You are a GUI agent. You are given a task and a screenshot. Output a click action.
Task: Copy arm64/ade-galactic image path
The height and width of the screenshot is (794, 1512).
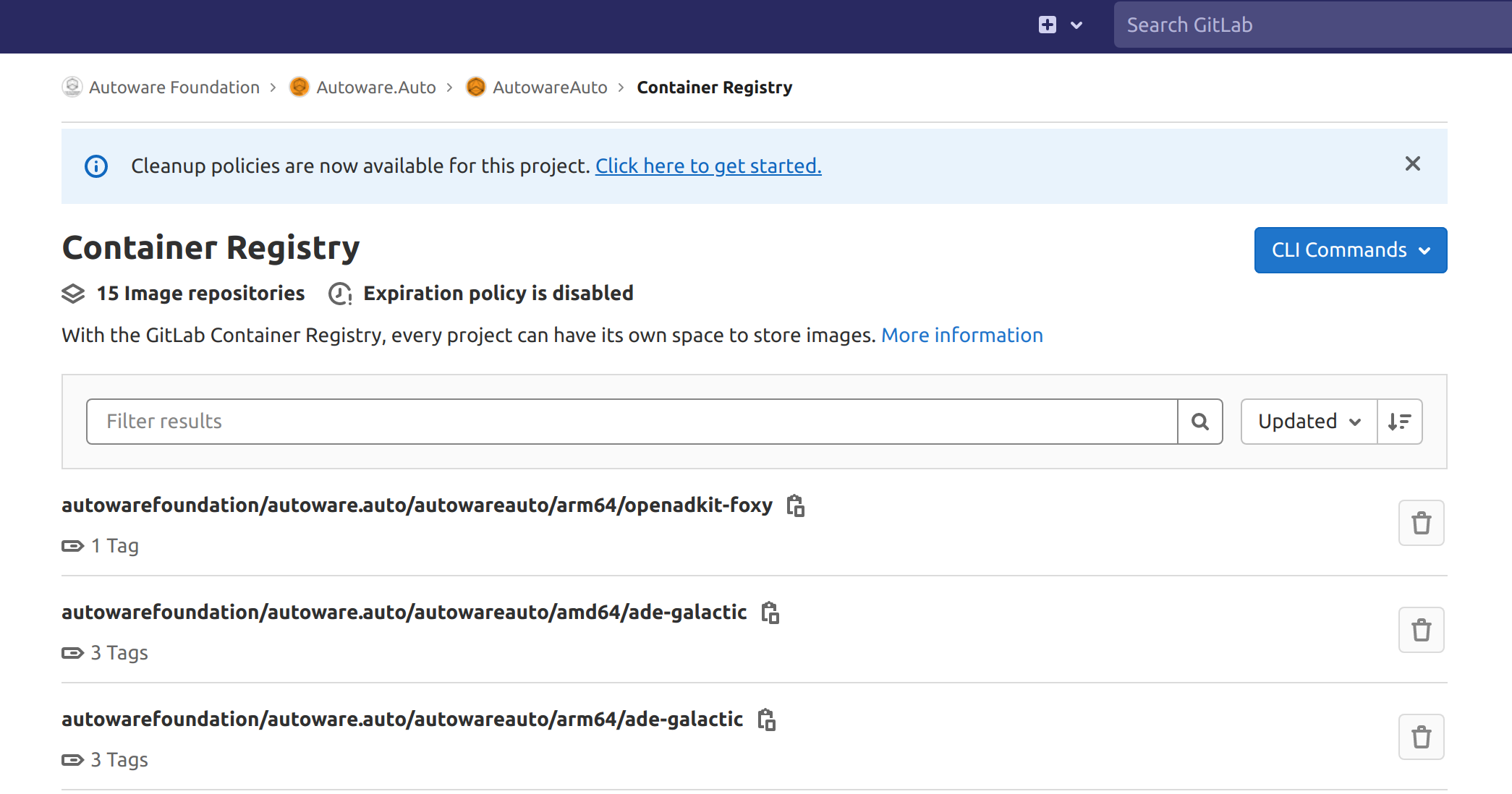[767, 720]
